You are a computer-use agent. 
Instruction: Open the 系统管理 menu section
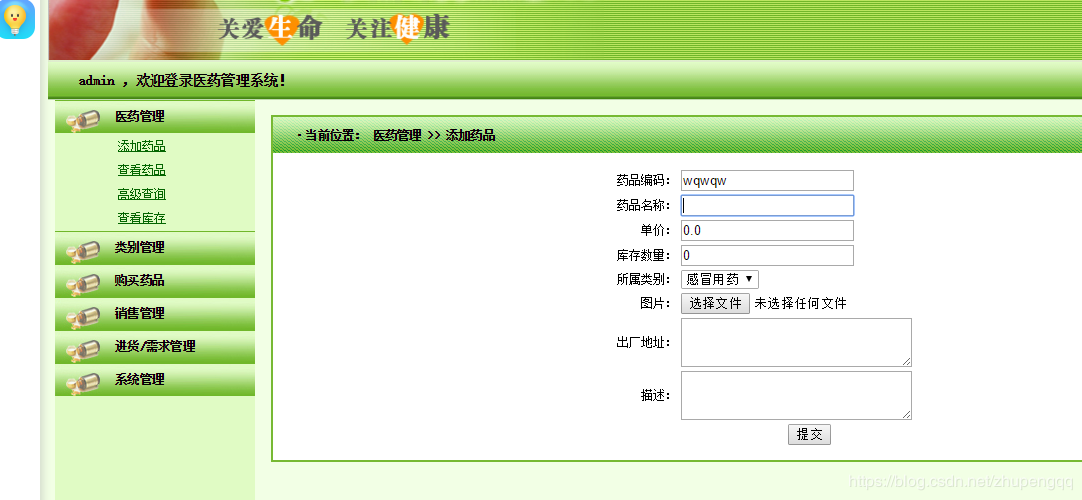(x=155, y=380)
